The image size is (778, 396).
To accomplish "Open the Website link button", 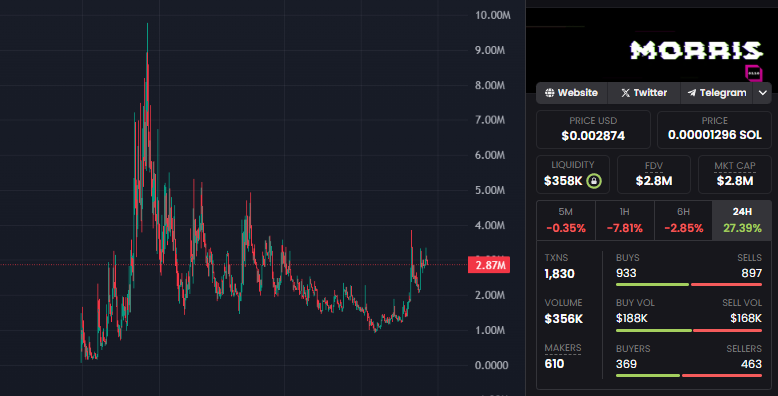I will pos(572,93).
